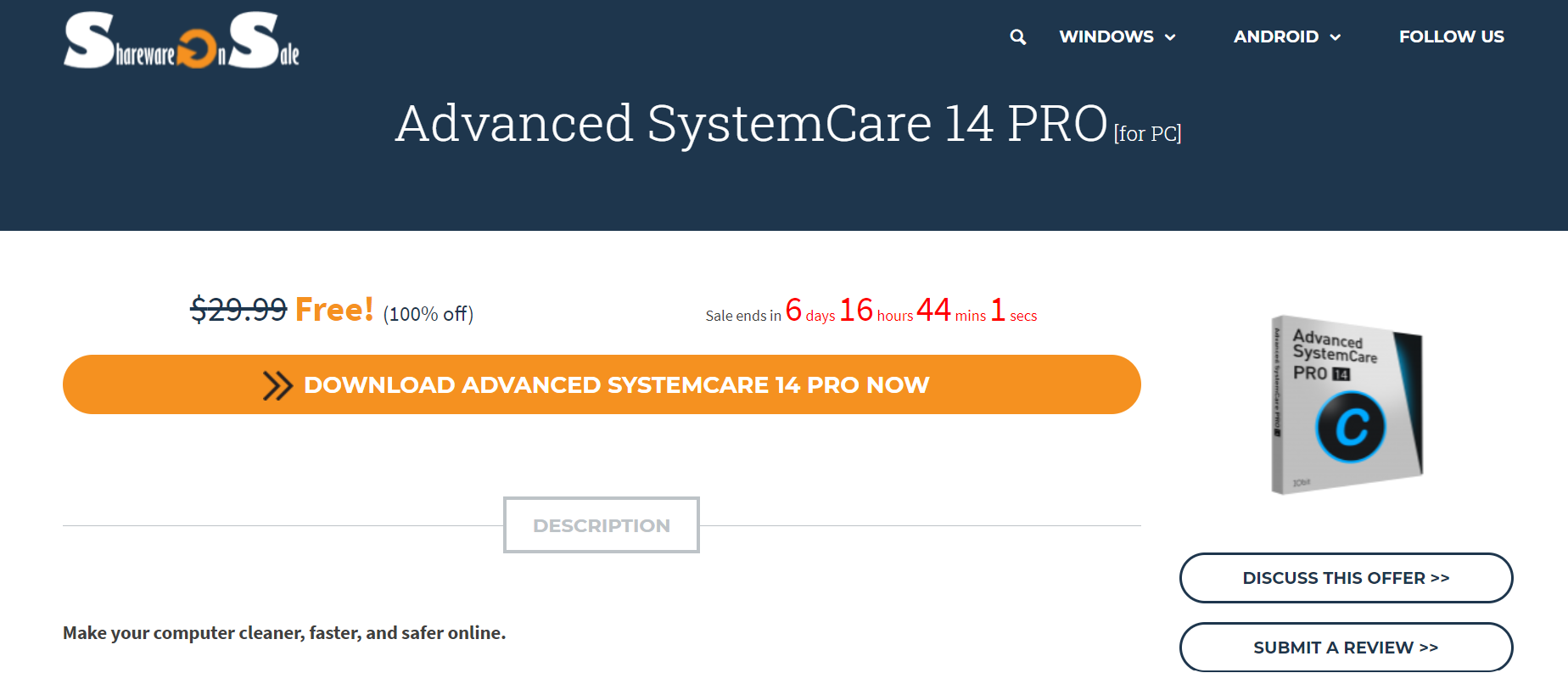Image resolution: width=1568 pixels, height=673 pixels.
Task: Click the Advanced SystemCare 14 PRO heading
Action: point(751,124)
